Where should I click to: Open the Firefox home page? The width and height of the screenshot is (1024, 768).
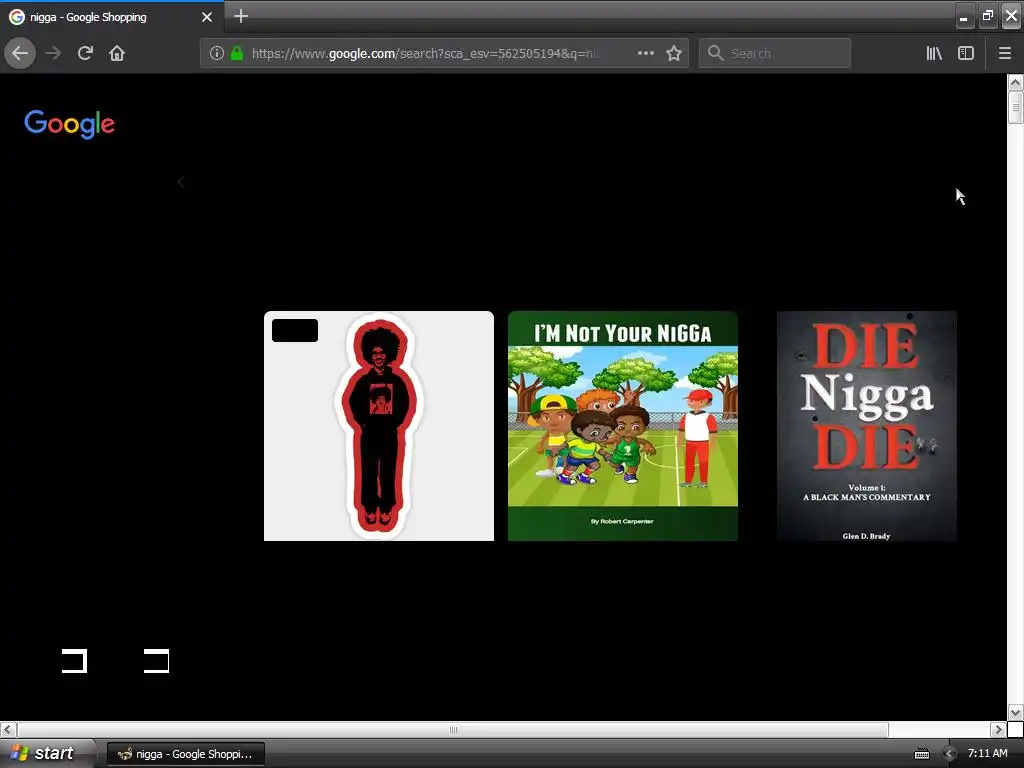point(117,53)
